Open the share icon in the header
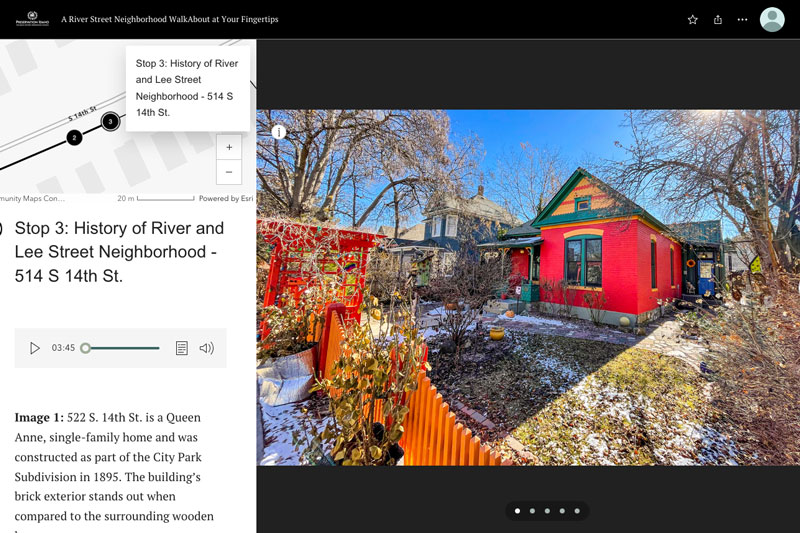The image size is (800, 533). pyautogui.click(x=717, y=20)
